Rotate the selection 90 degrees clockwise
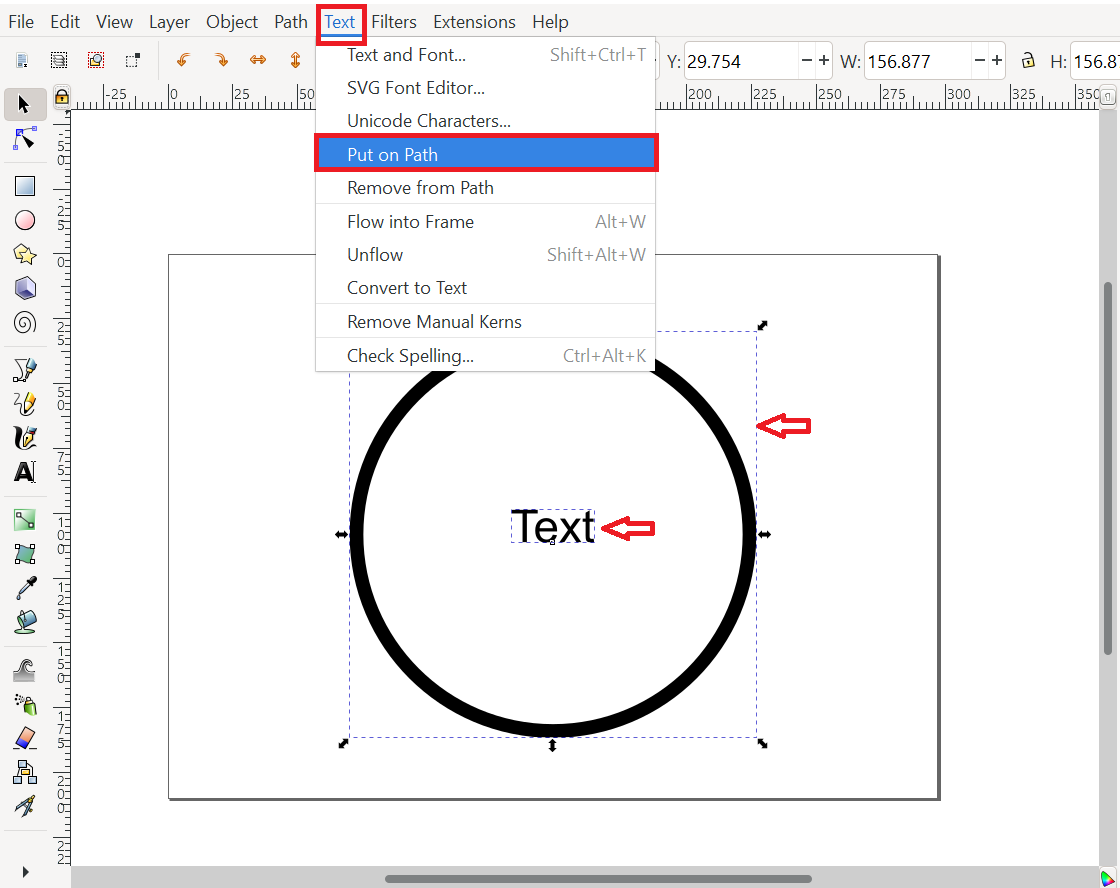Screen dimensions: 1120x888 (221, 60)
